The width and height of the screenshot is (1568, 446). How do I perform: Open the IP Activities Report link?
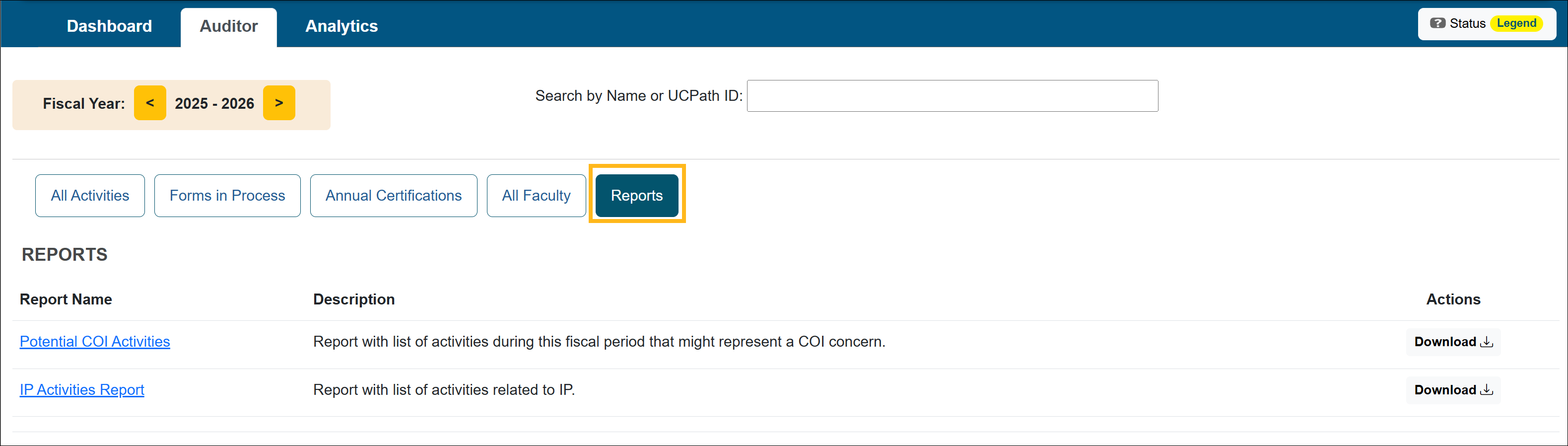tap(81, 390)
